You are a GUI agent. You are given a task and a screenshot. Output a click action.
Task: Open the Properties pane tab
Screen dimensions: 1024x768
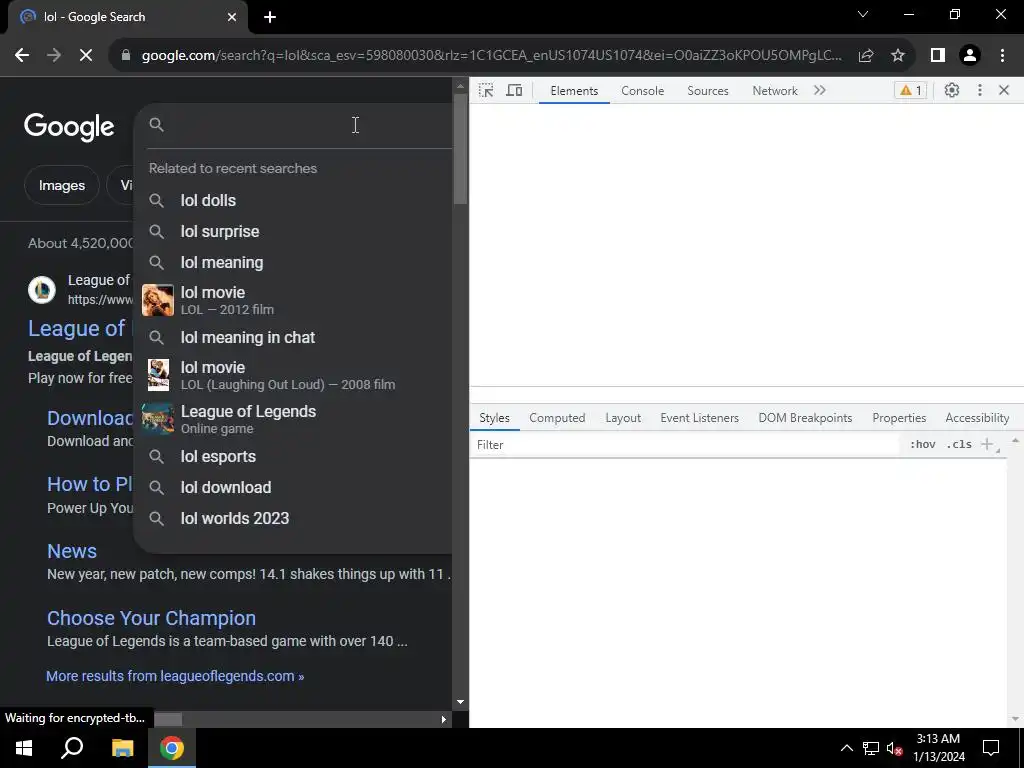coord(899,418)
